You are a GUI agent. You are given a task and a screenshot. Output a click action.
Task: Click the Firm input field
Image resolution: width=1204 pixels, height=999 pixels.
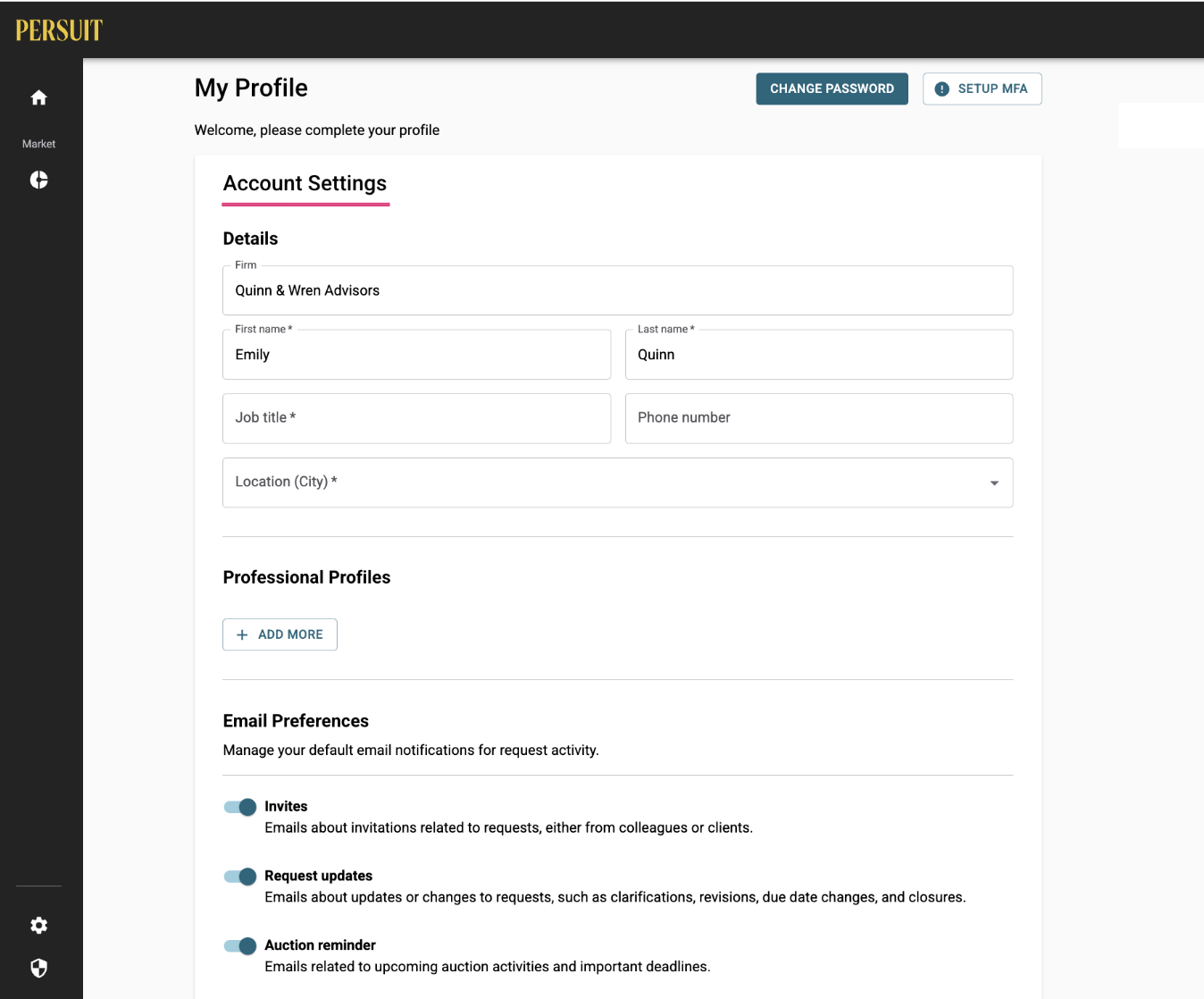[x=617, y=290]
